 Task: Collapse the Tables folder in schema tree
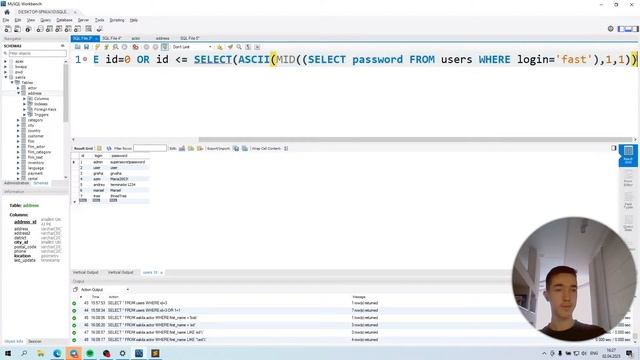click(12, 82)
